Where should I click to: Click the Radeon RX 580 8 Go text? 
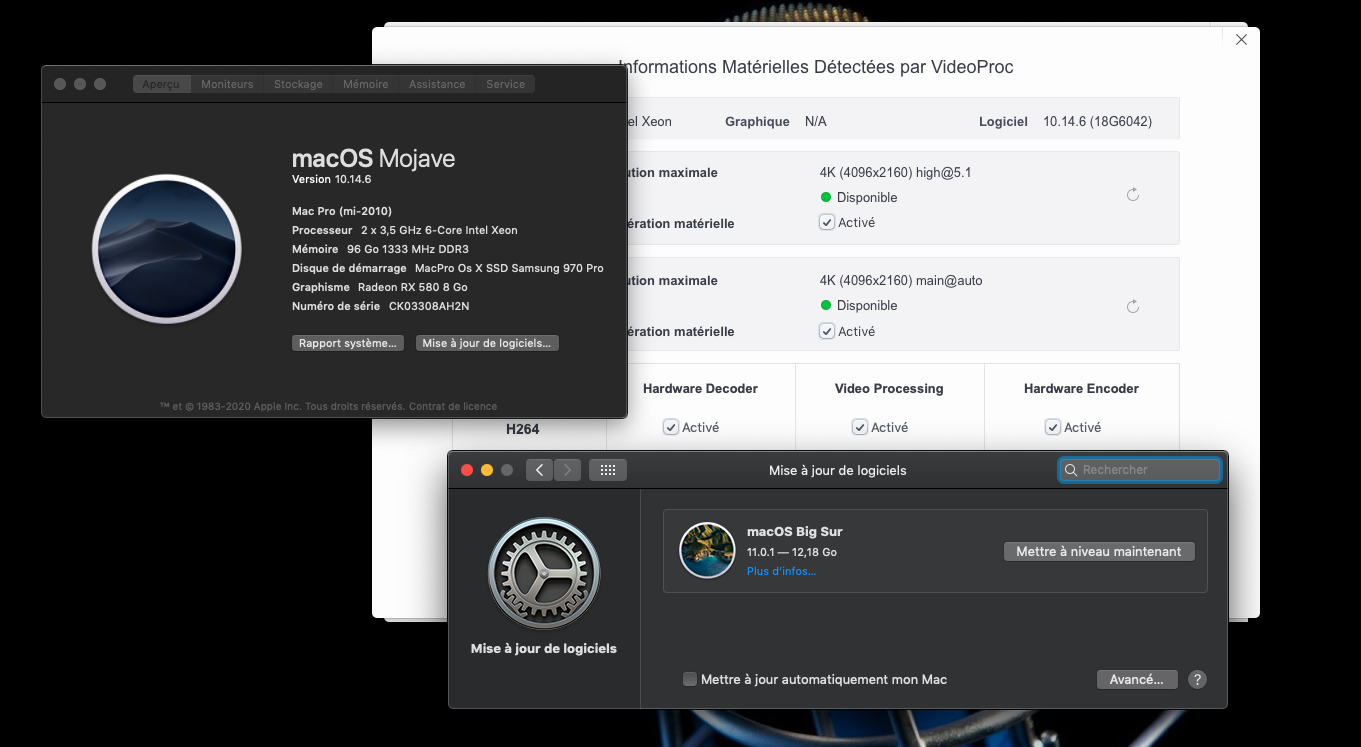(x=413, y=287)
